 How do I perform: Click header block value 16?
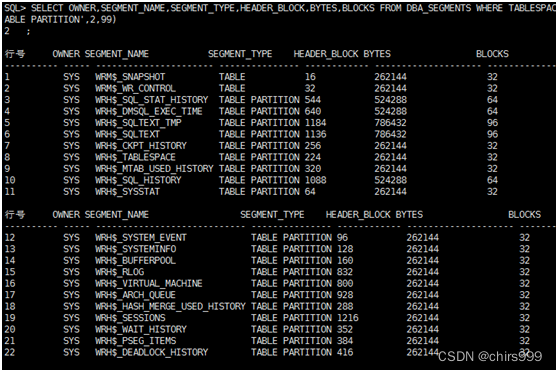point(310,77)
